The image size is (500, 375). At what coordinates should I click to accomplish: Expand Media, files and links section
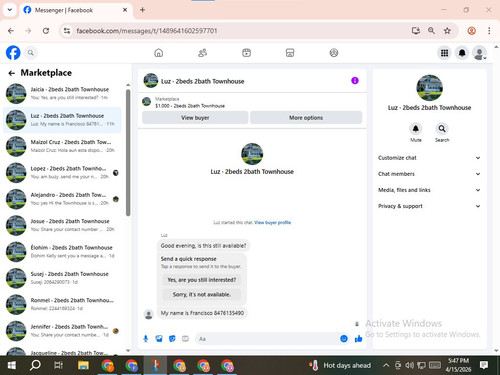(429, 190)
